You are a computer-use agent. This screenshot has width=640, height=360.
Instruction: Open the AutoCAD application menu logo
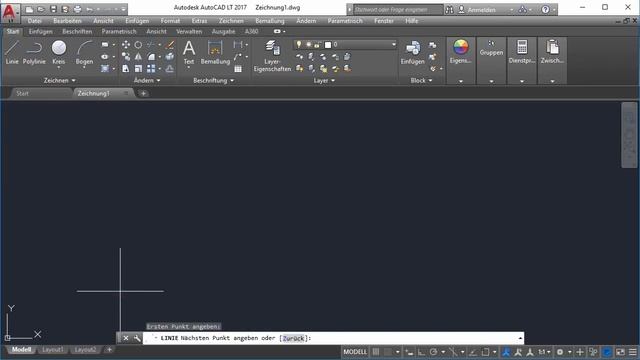coord(10,12)
